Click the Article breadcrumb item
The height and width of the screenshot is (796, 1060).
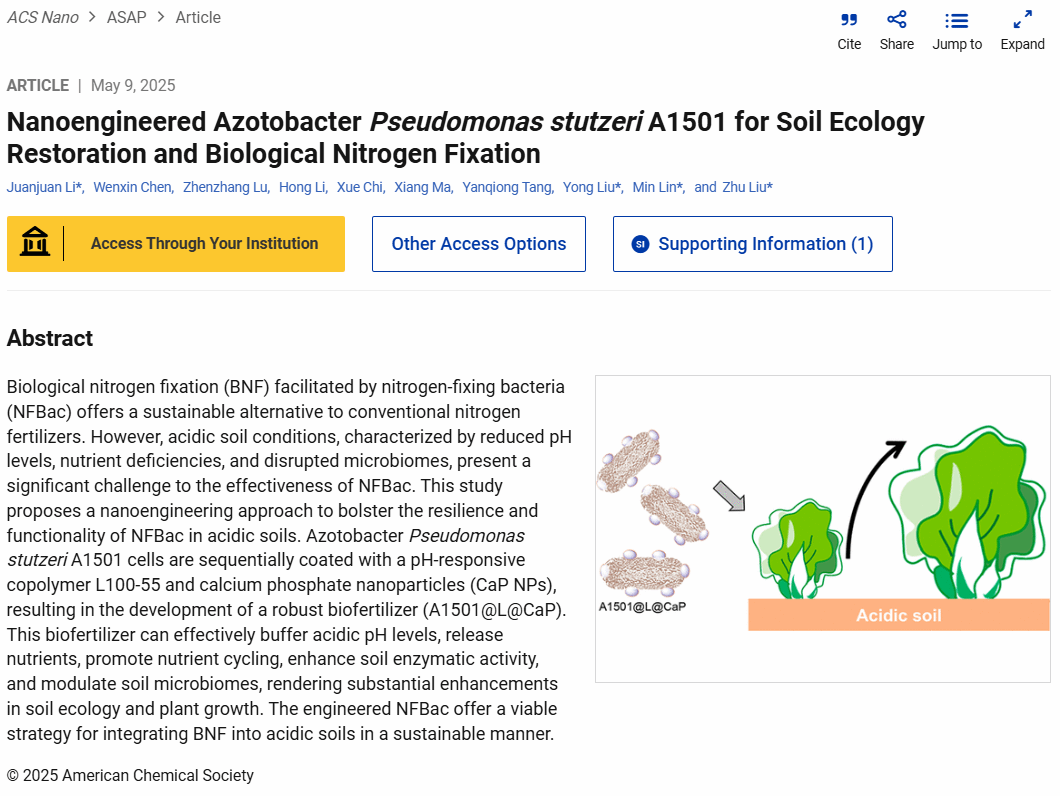198,17
